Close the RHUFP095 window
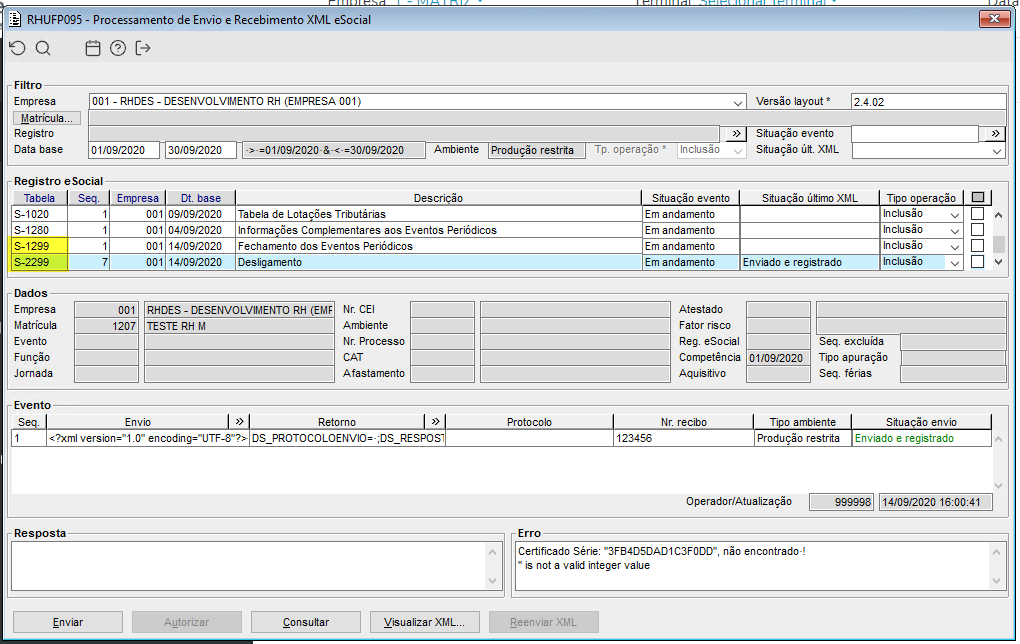The height and width of the screenshot is (644, 1020). click(994, 19)
